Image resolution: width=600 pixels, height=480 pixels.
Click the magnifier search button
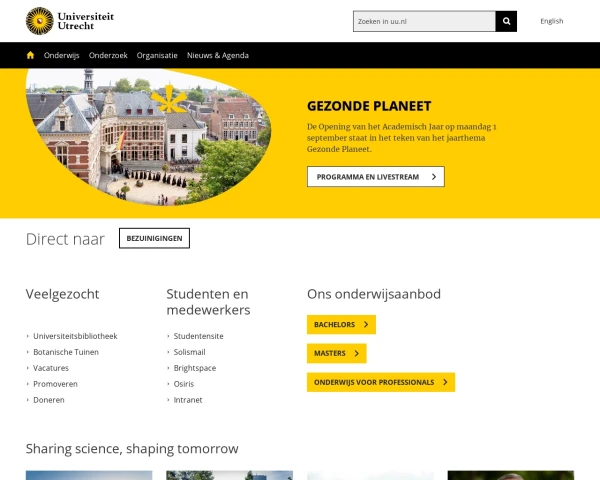click(506, 21)
